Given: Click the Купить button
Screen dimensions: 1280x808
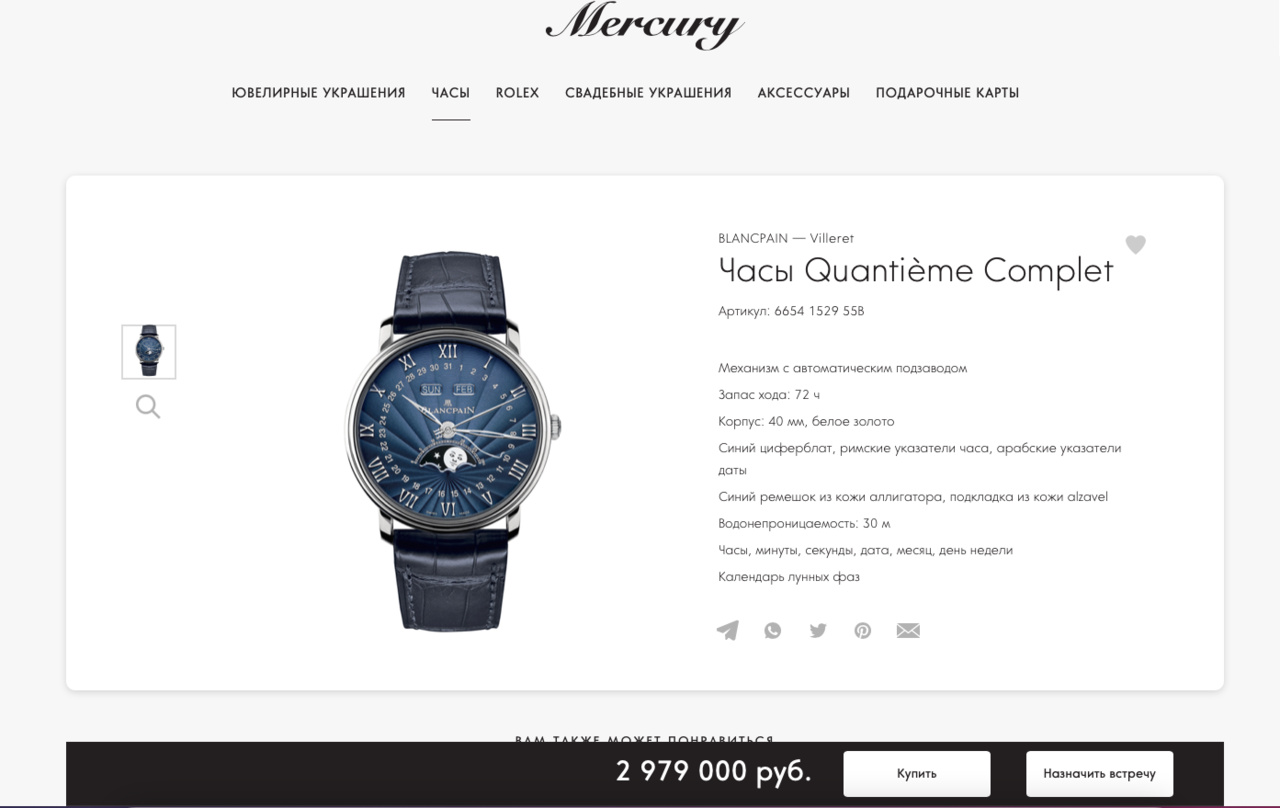Looking at the screenshot, I should (917, 774).
